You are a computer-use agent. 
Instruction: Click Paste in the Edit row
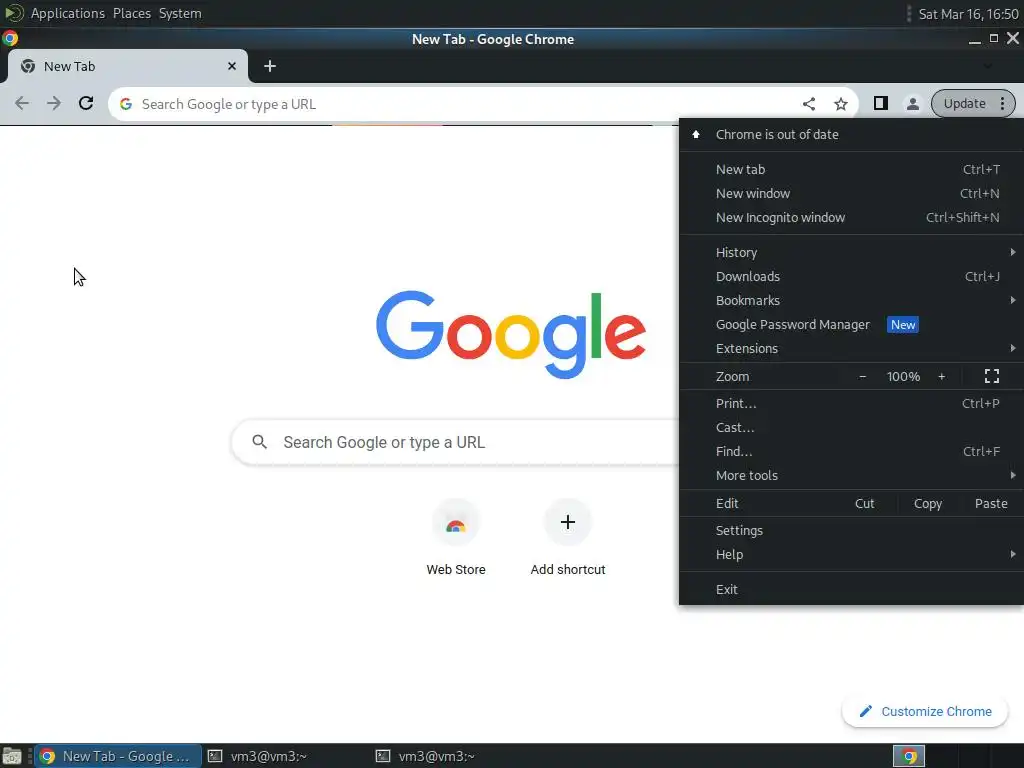pyautogui.click(x=991, y=504)
